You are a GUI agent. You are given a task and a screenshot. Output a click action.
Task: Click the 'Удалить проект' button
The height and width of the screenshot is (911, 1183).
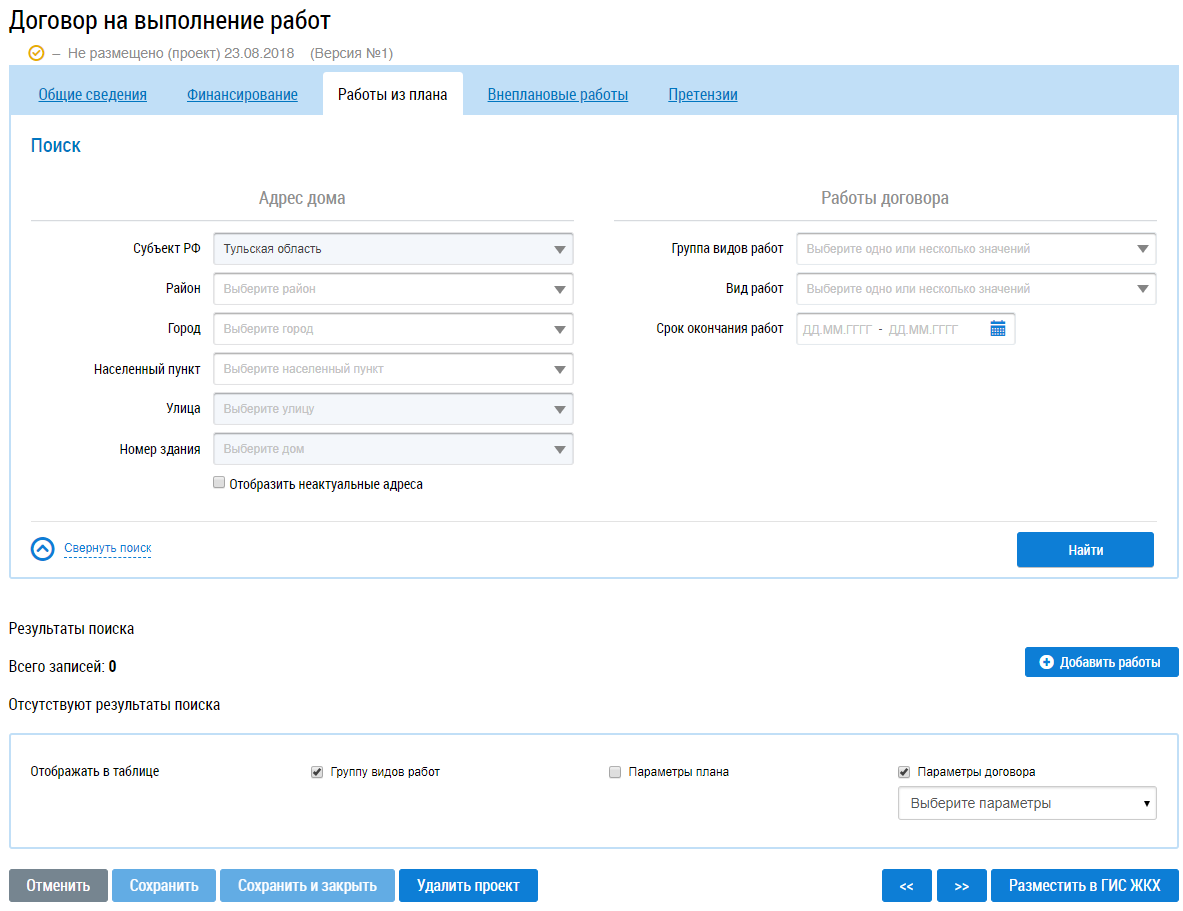click(468, 886)
